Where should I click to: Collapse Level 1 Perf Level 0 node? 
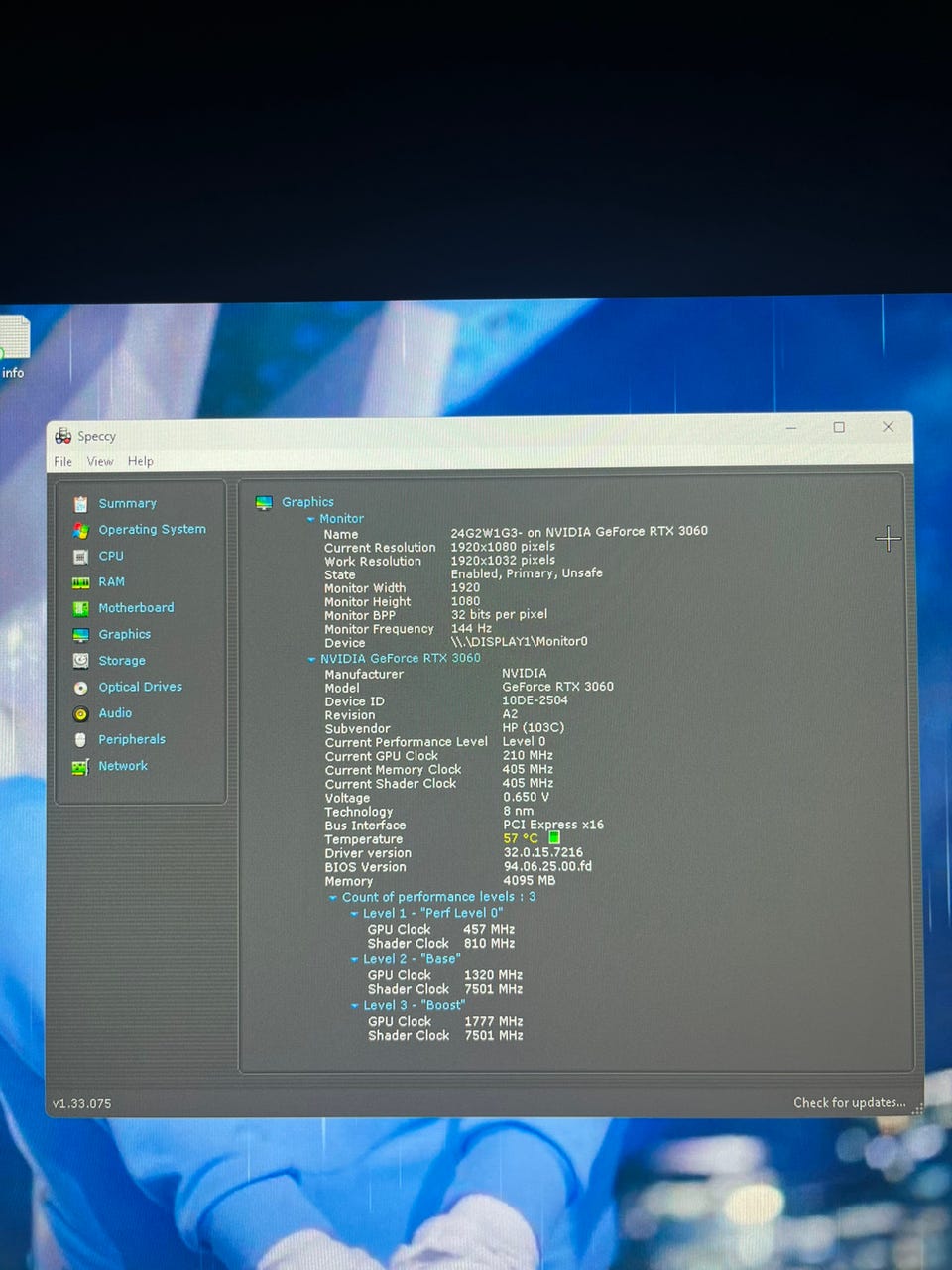pyautogui.click(x=354, y=914)
